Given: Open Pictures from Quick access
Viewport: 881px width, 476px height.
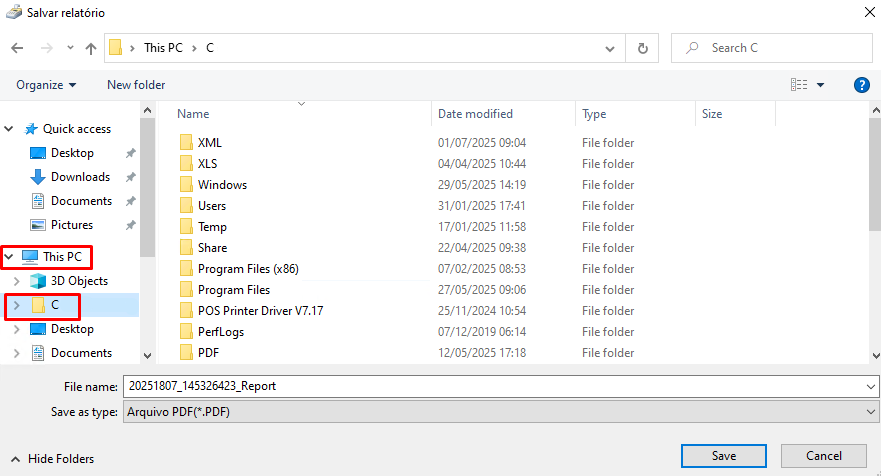Looking at the screenshot, I should pyautogui.click(x=72, y=225).
